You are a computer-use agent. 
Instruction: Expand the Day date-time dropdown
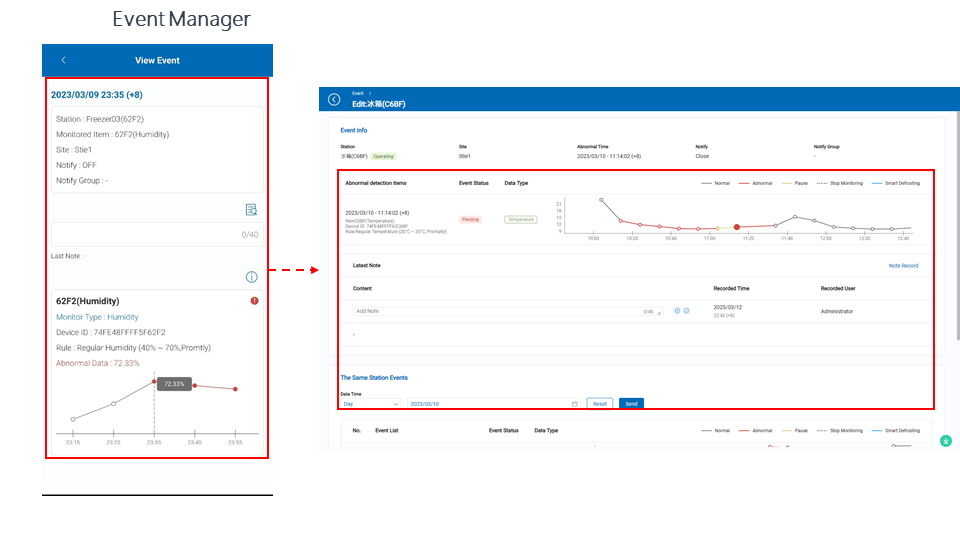(370, 404)
